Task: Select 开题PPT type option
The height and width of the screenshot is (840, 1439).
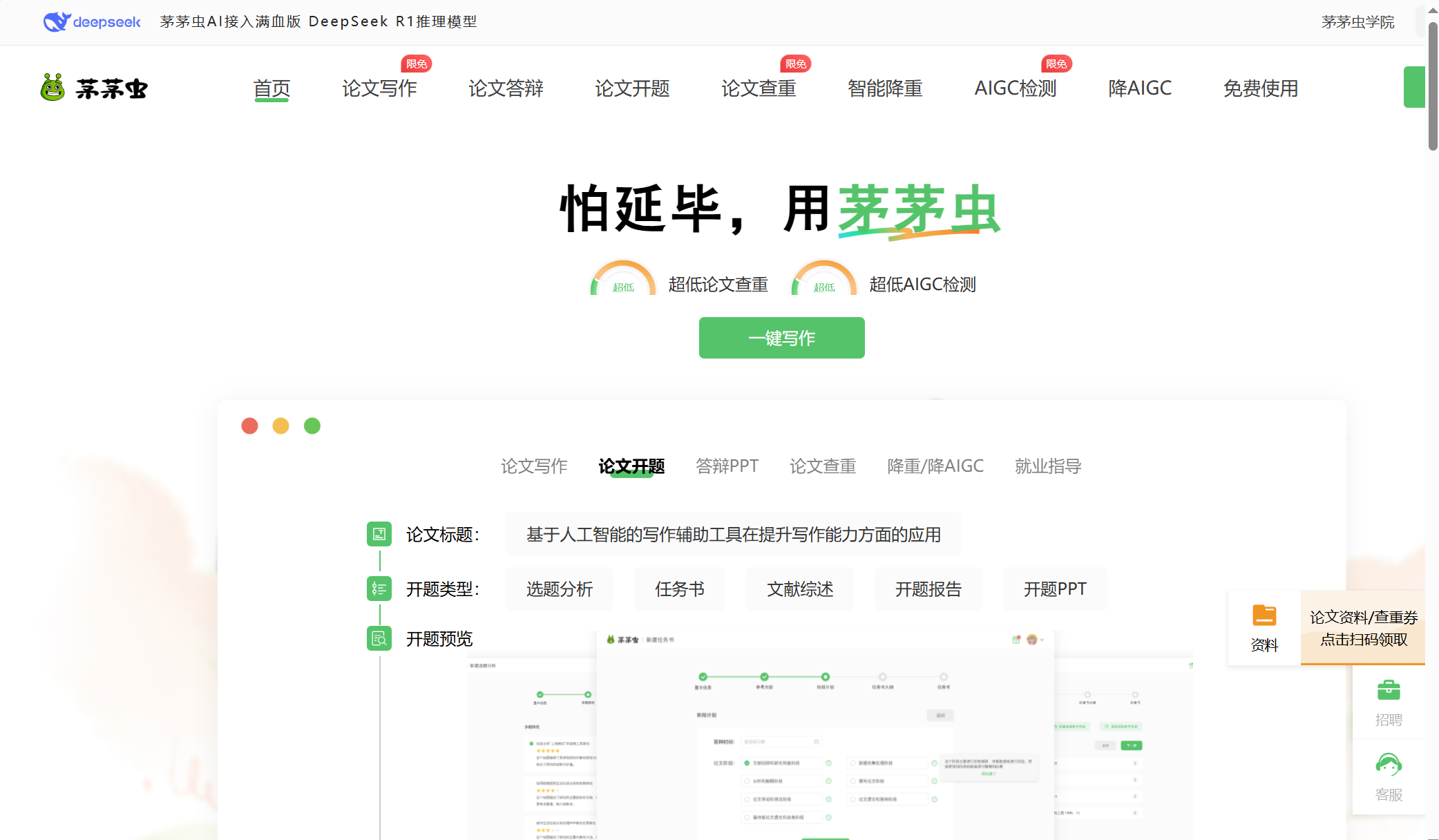Action: pos(1055,589)
